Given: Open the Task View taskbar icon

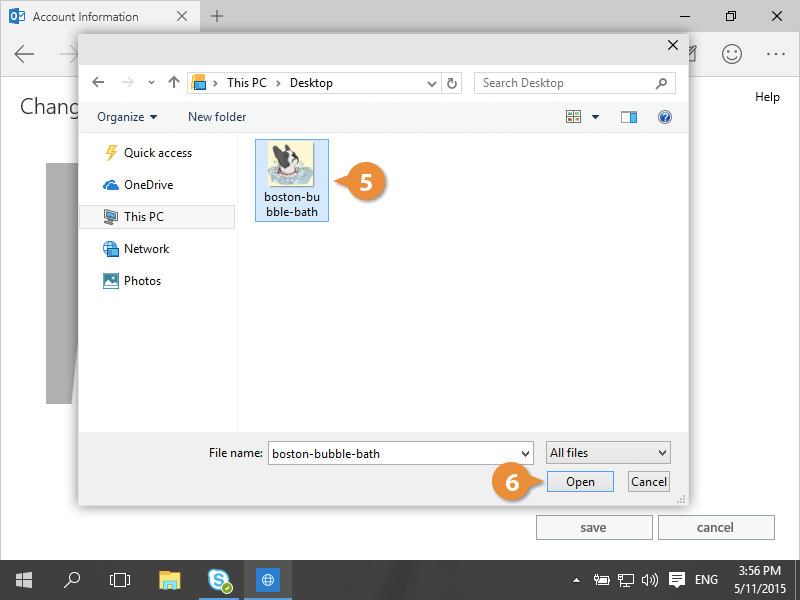Looking at the screenshot, I should [x=120, y=579].
